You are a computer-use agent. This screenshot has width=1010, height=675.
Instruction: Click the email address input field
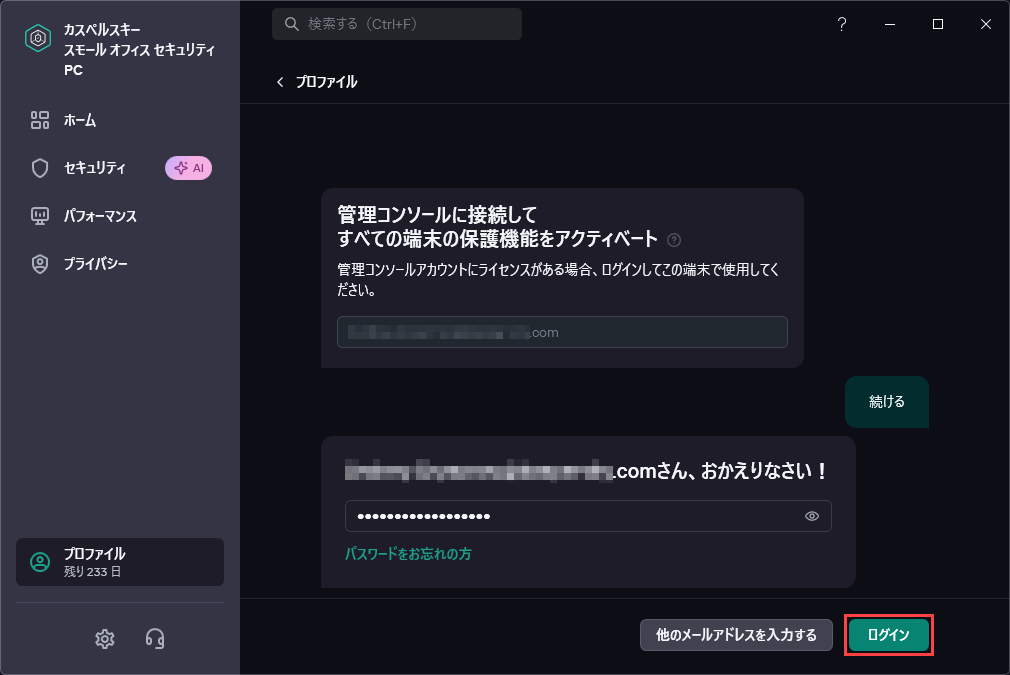point(562,332)
